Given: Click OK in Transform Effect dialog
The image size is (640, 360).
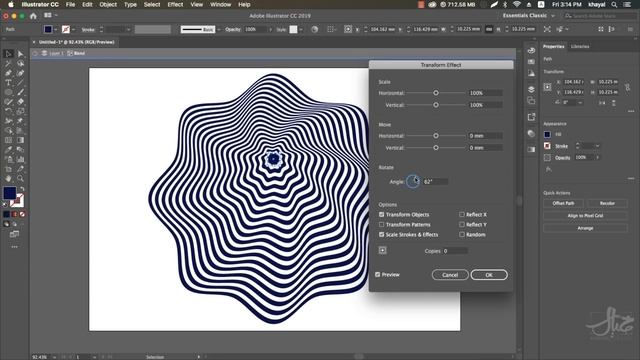Looking at the screenshot, I should (489, 275).
